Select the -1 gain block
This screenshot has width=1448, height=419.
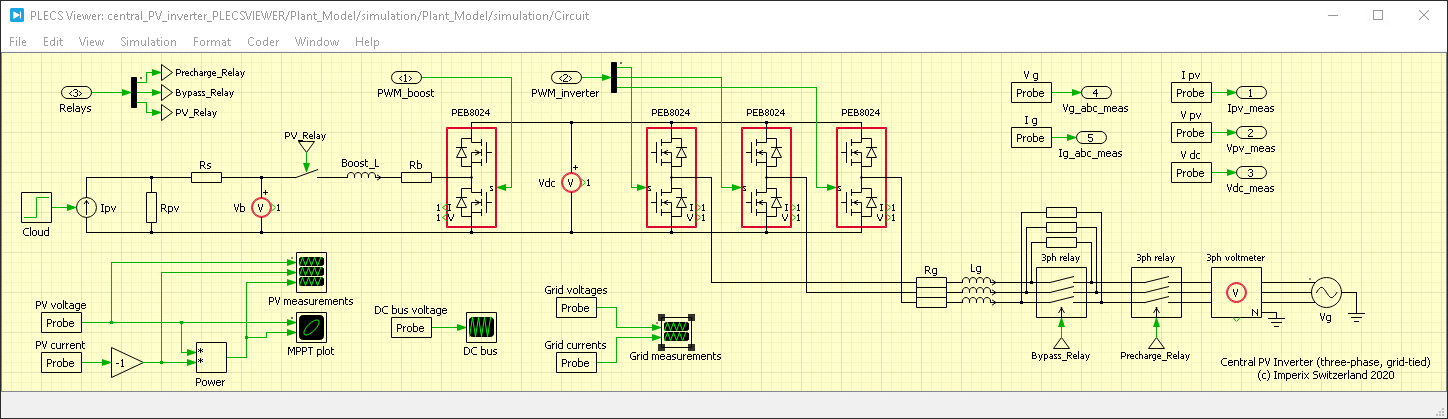coord(127,363)
